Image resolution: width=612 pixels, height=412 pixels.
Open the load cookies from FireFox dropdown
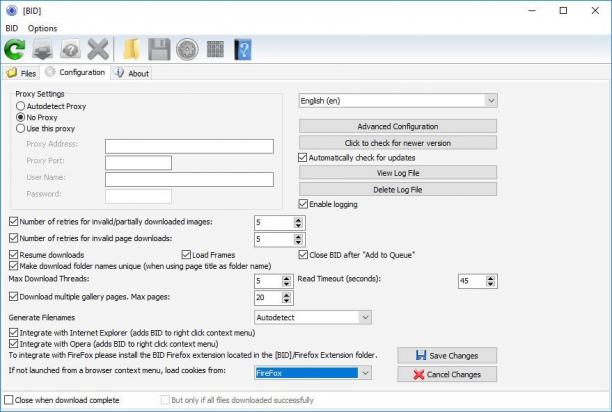[x=313, y=373]
